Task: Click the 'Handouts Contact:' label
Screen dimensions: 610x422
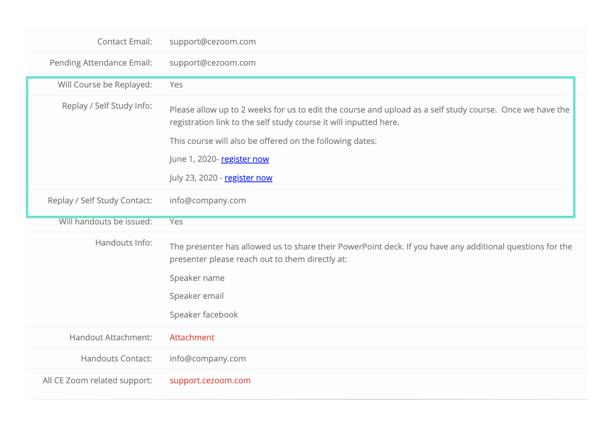Action: tap(116, 358)
